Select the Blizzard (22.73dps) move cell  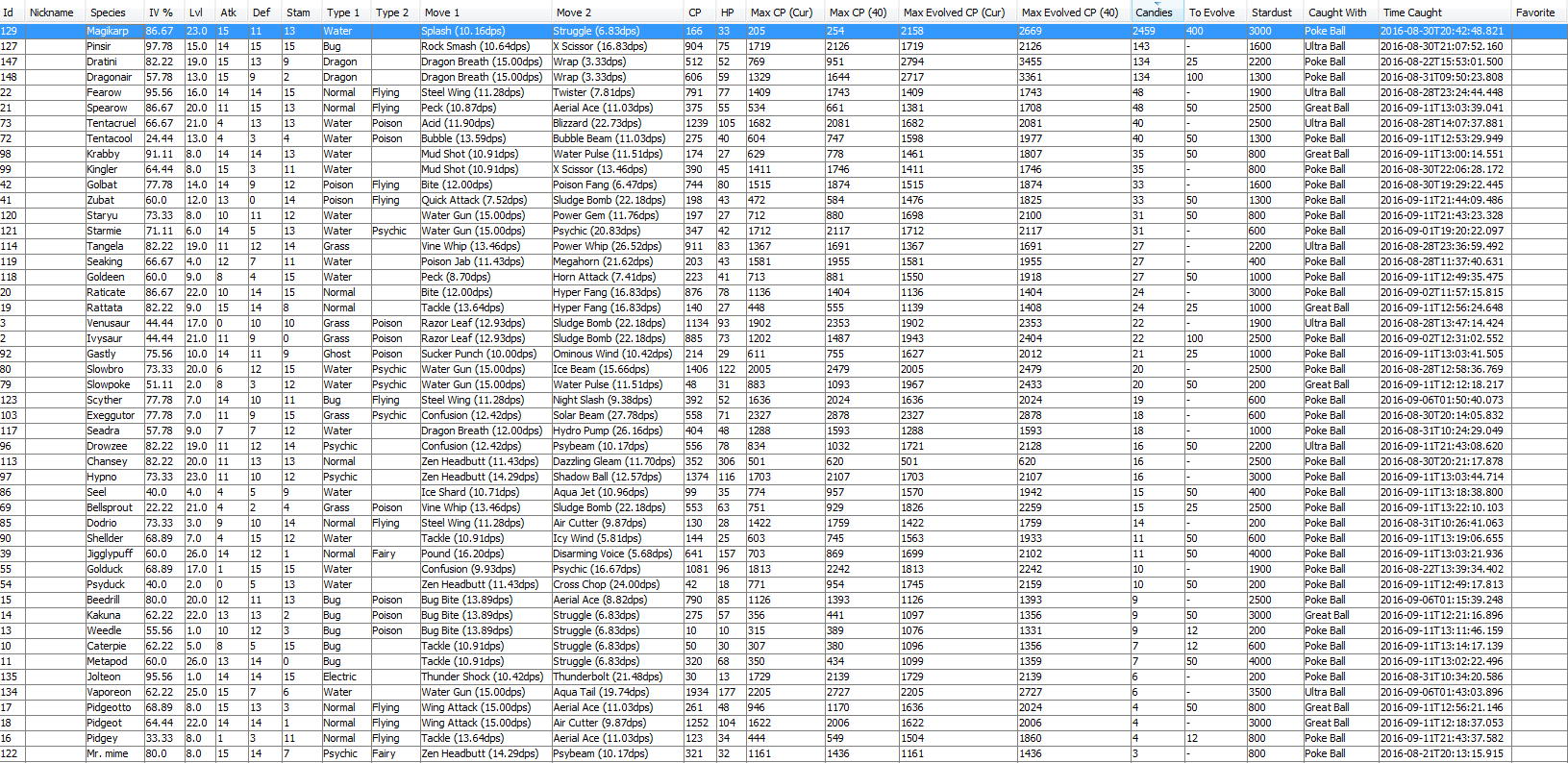(616, 123)
